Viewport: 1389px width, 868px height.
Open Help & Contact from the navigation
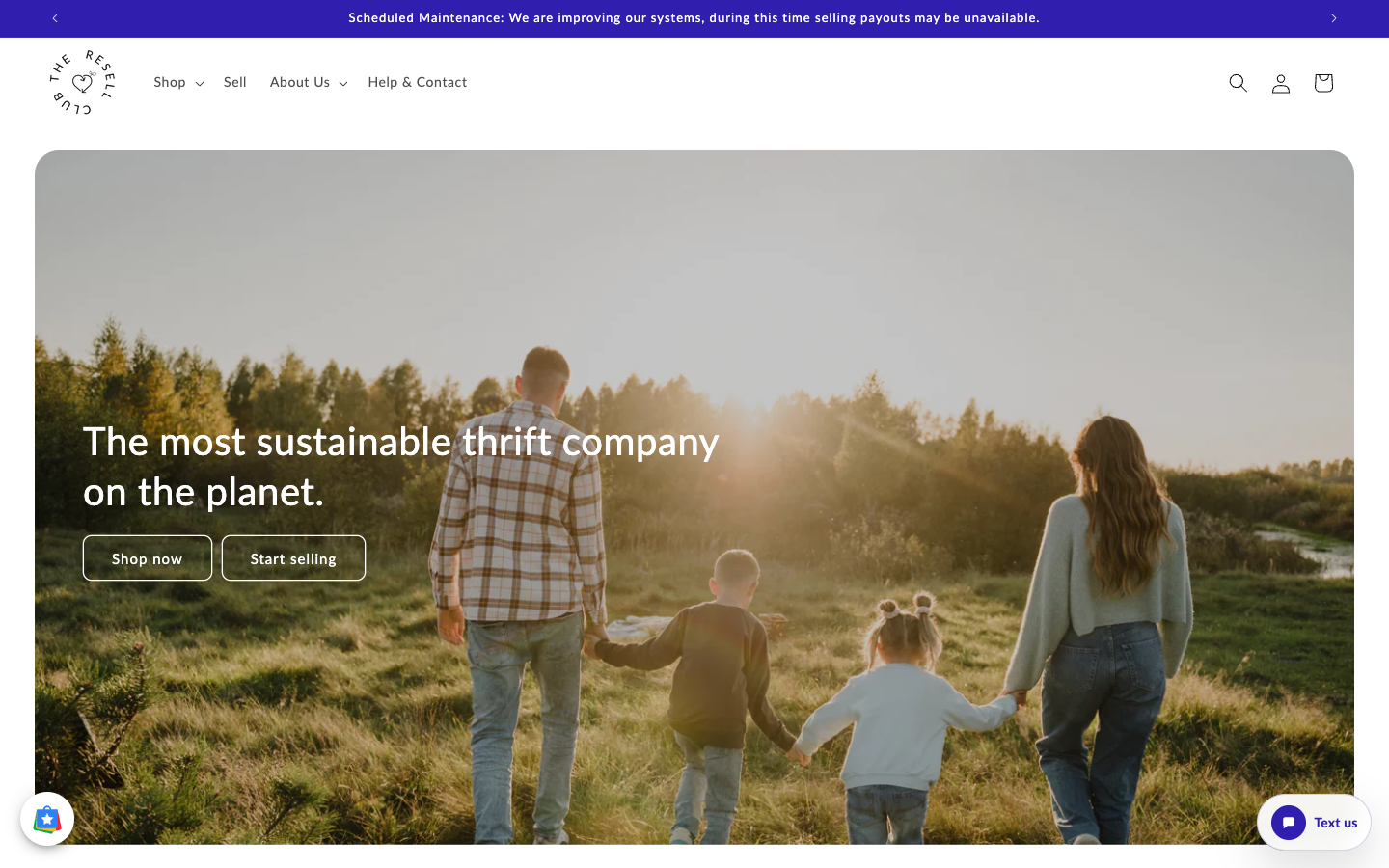(417, 82)
